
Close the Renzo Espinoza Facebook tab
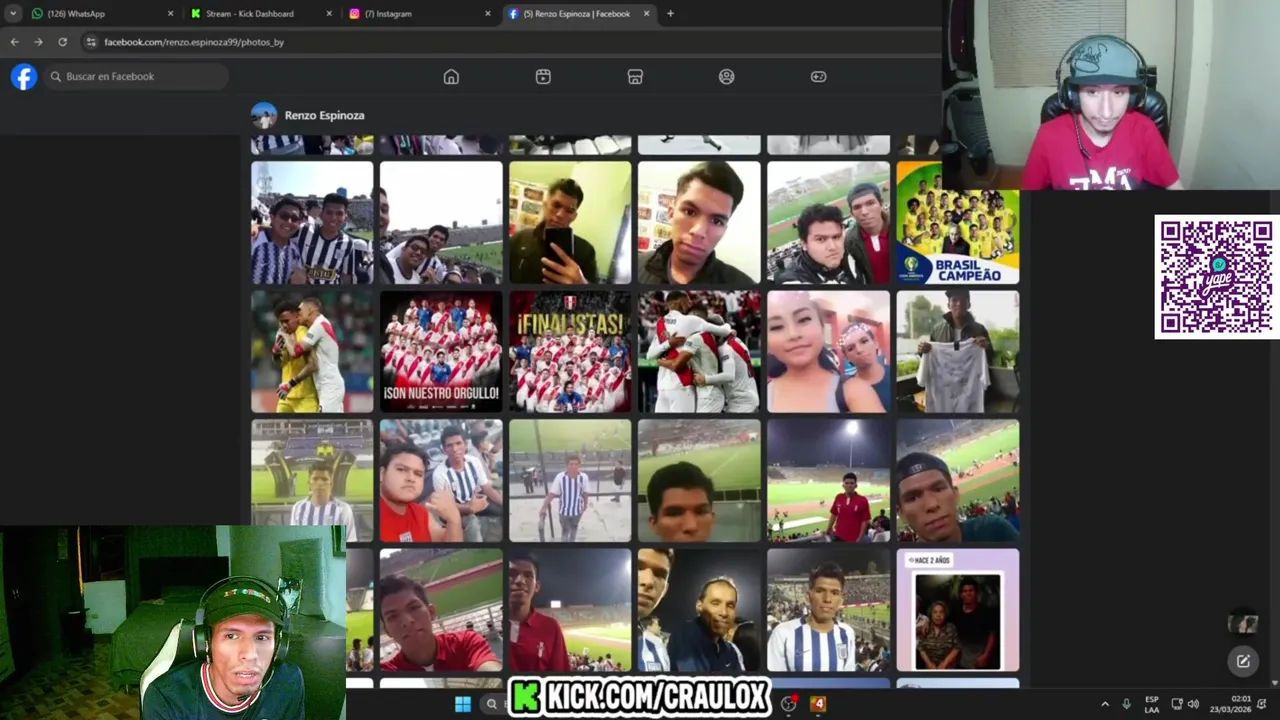[x=646, y=14]
